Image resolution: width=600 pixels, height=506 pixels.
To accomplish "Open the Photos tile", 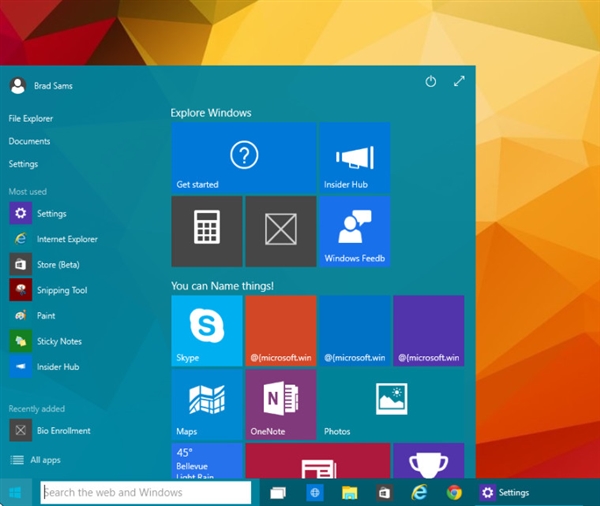I will (x=390, y=405).
